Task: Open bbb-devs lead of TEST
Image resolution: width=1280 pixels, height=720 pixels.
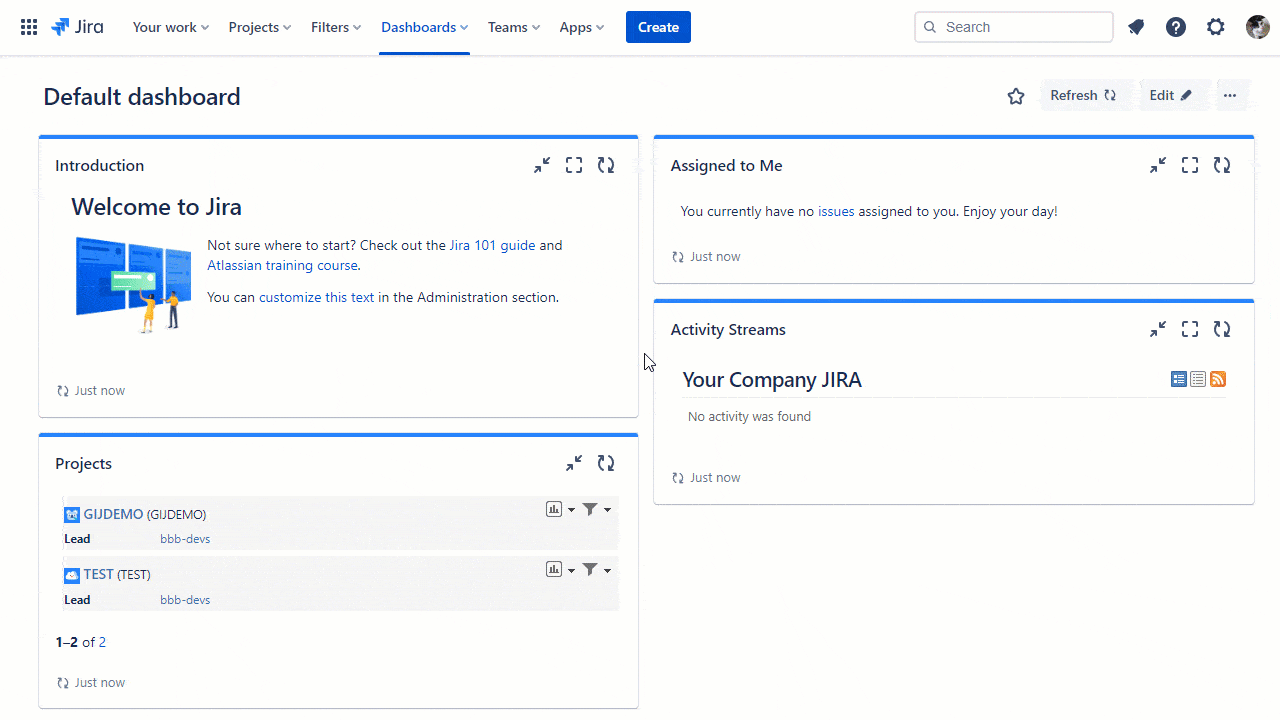Action: (x=185, y=600)
